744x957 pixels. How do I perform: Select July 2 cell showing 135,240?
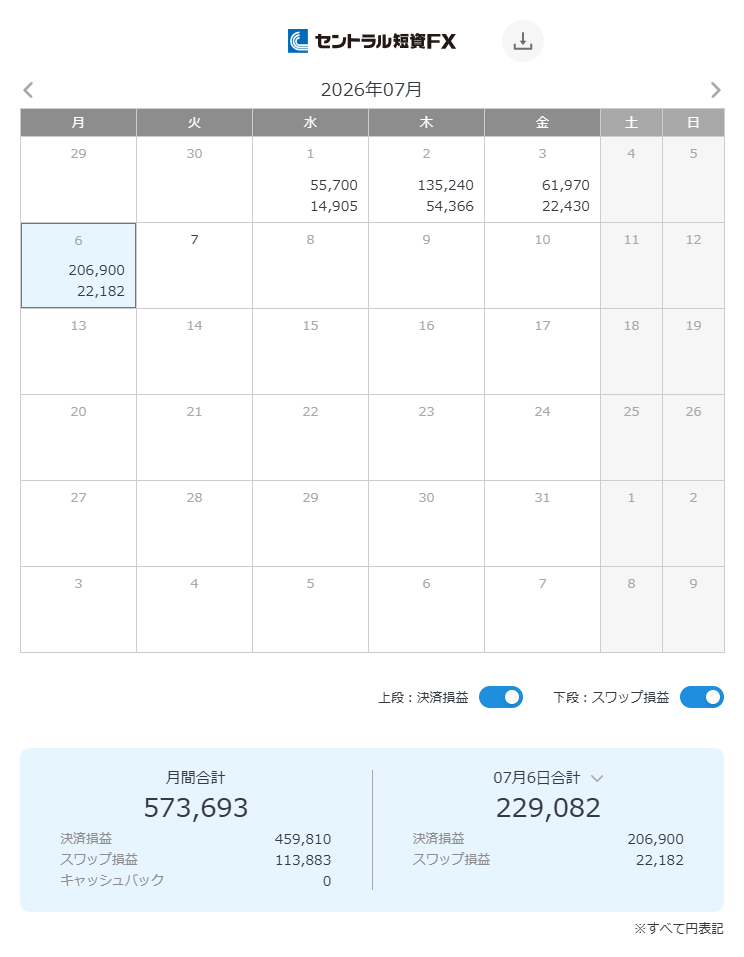click(426, 179)
